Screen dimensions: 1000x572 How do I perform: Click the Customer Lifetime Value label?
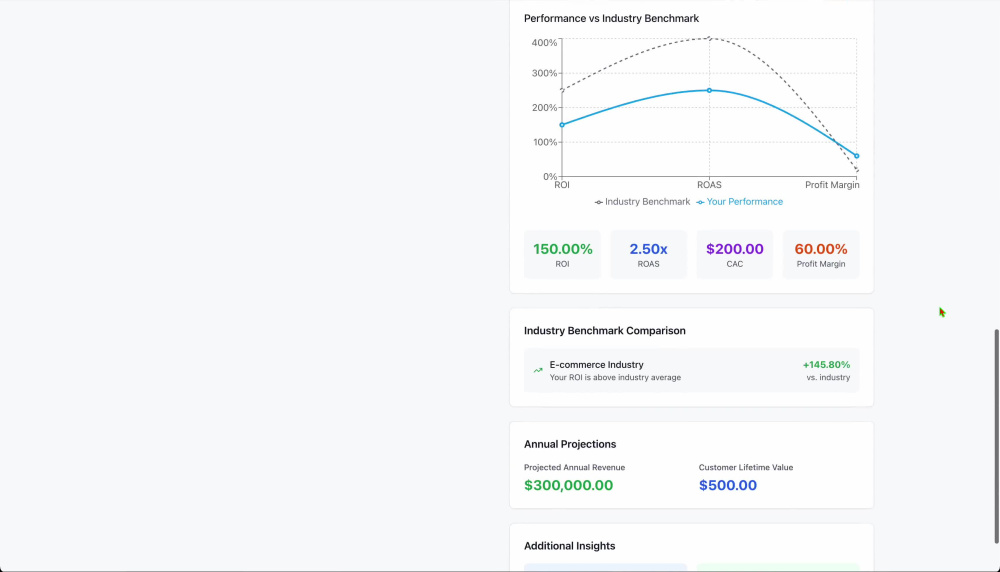[x=746, y=467]
